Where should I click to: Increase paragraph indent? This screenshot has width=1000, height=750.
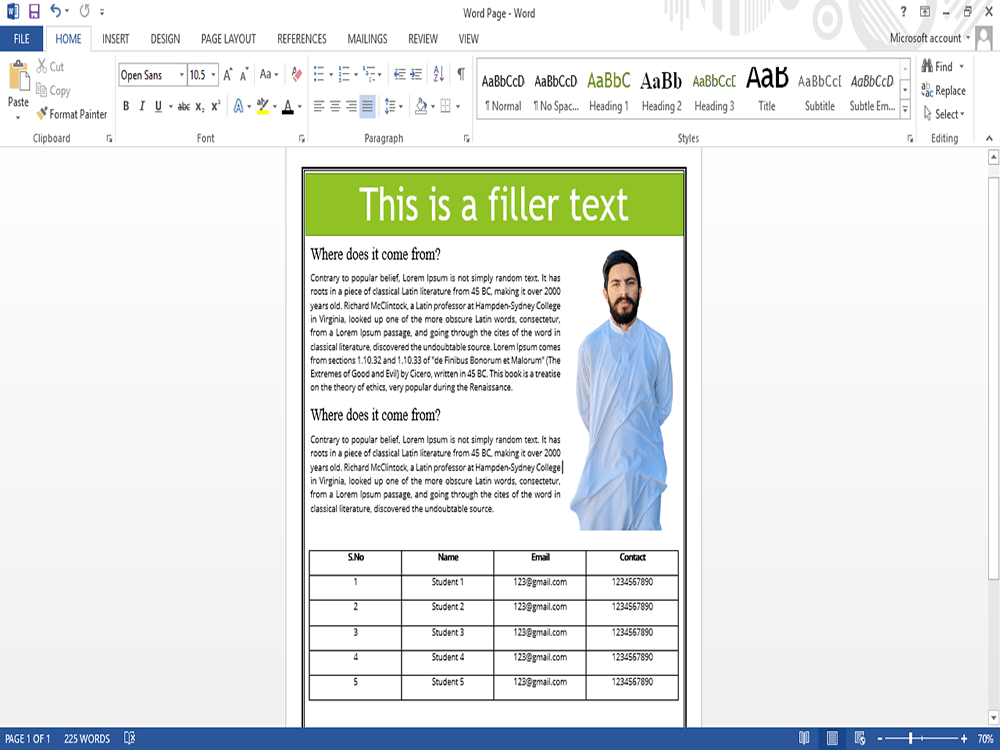click(416, 75)
